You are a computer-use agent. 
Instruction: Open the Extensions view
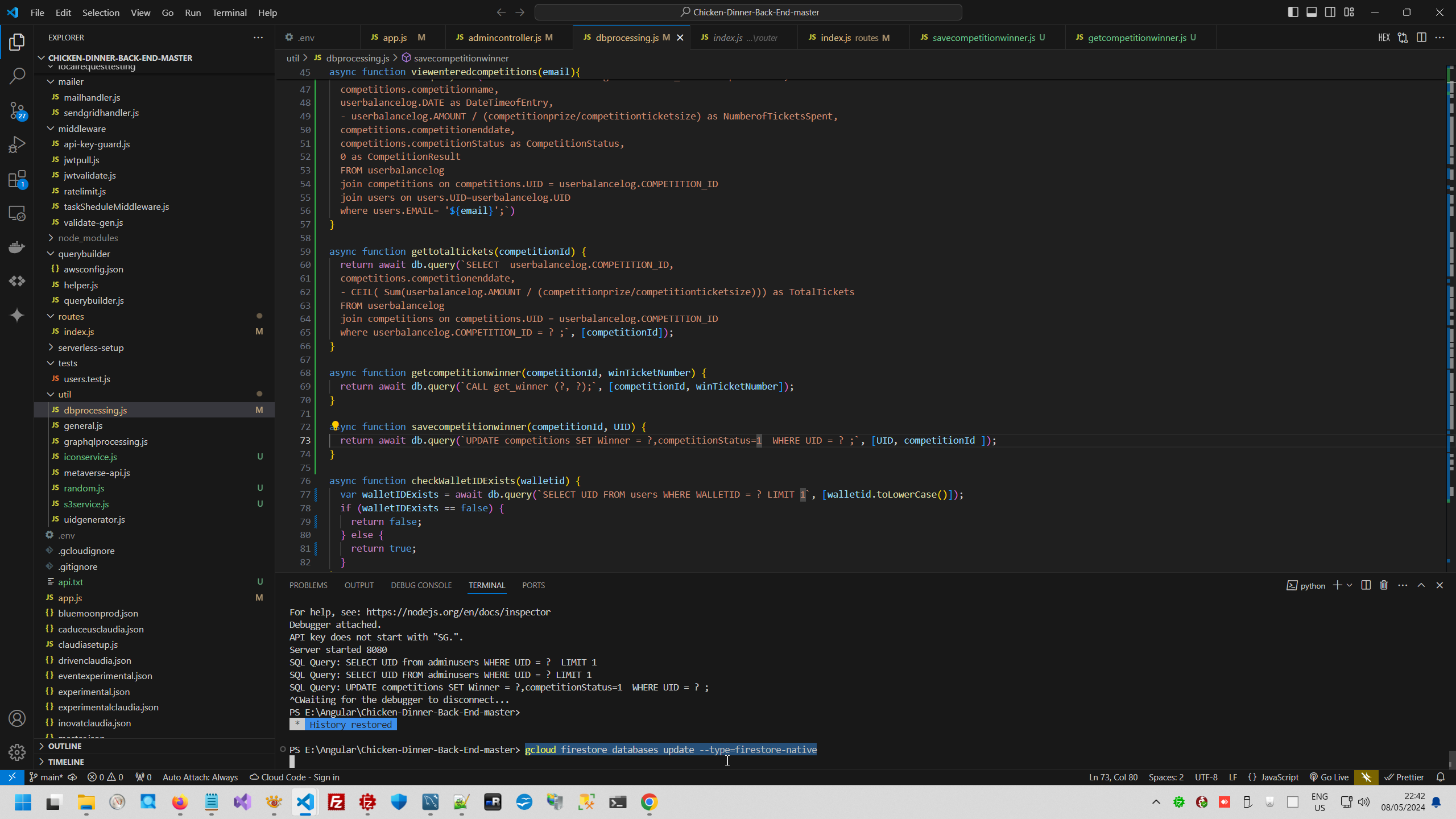pos(17,179)
